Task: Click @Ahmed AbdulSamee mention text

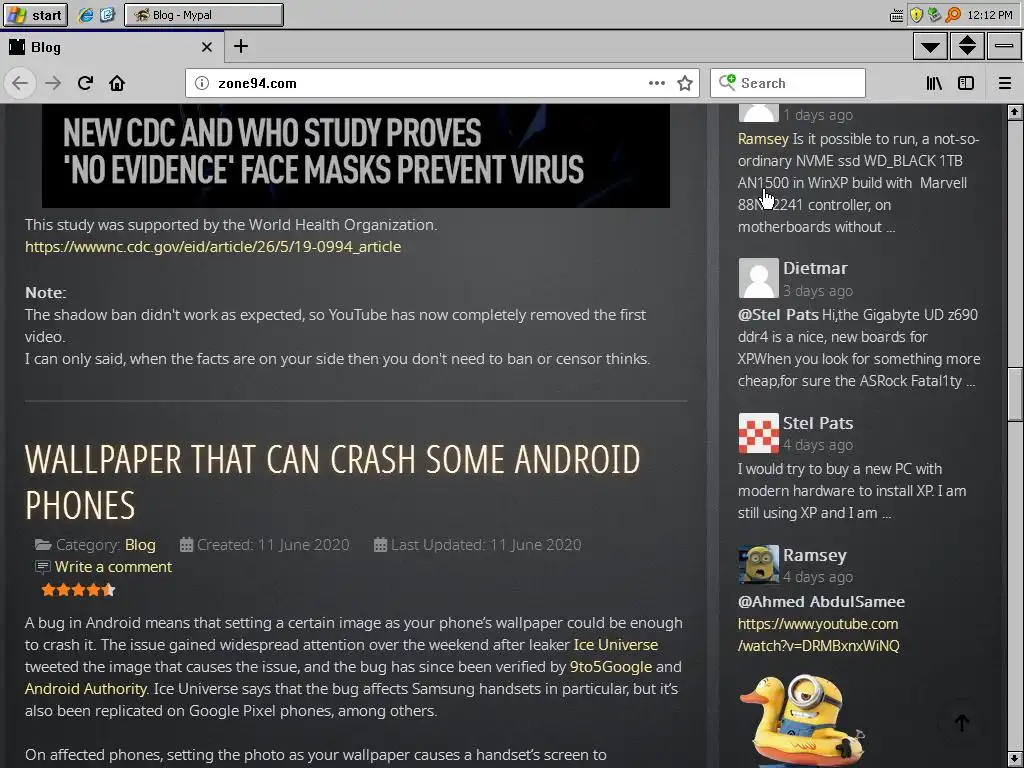Action: [822, 601]
